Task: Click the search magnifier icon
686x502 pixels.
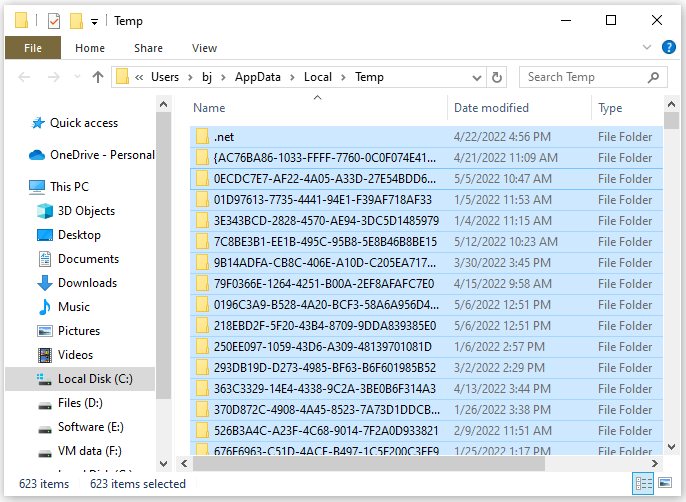Action: coord(653,77)
